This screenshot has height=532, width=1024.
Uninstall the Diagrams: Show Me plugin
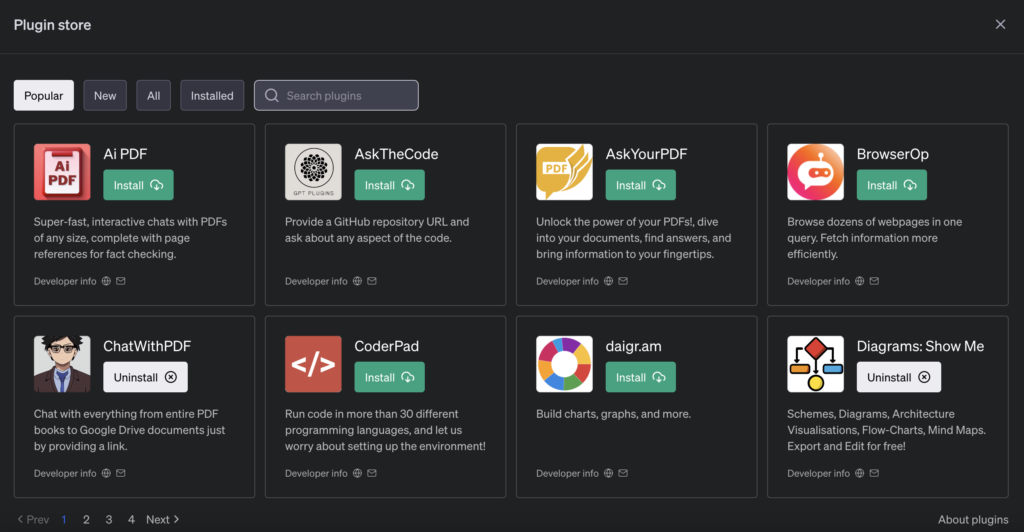(898, 377)
